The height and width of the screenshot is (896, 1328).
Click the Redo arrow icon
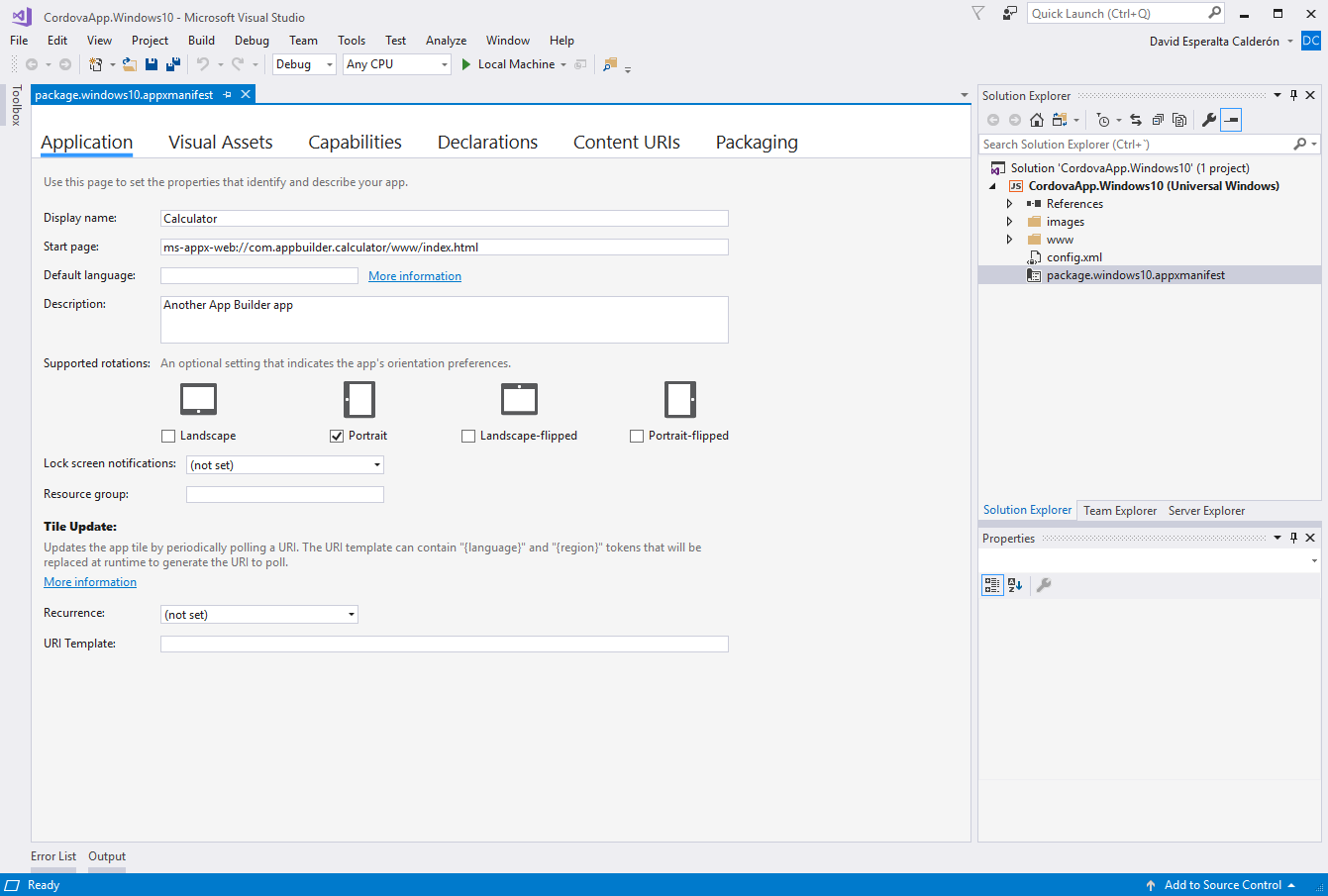point(238,64)
